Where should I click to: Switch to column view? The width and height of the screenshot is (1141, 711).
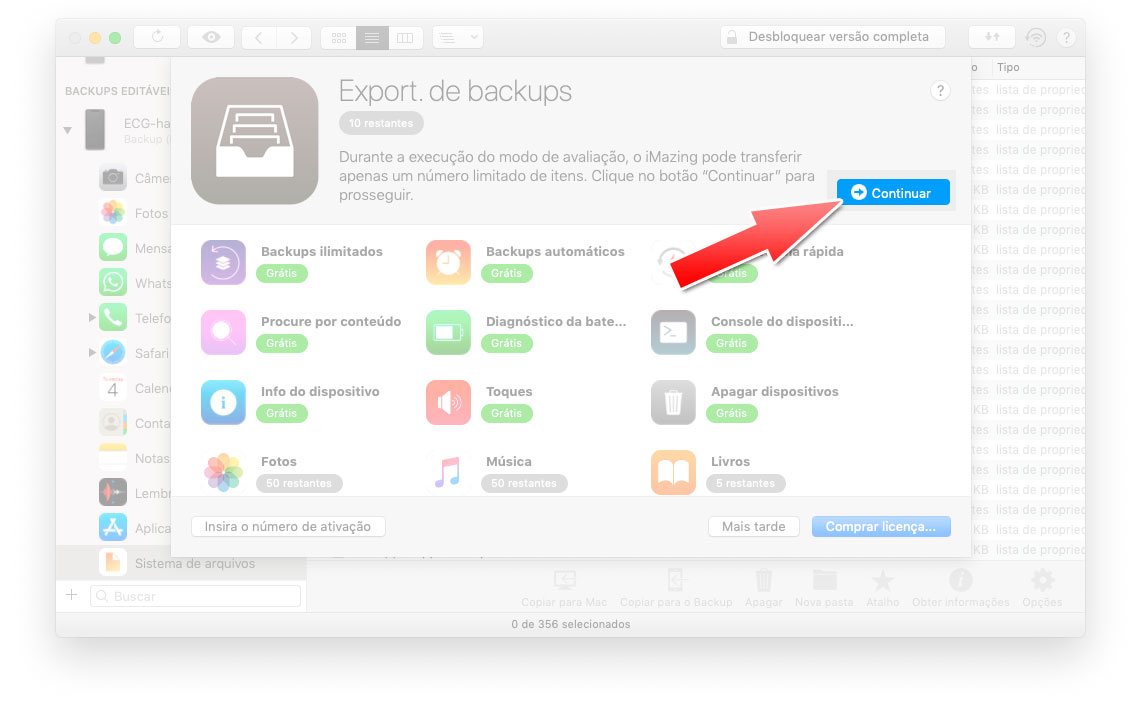click(405, 37)
